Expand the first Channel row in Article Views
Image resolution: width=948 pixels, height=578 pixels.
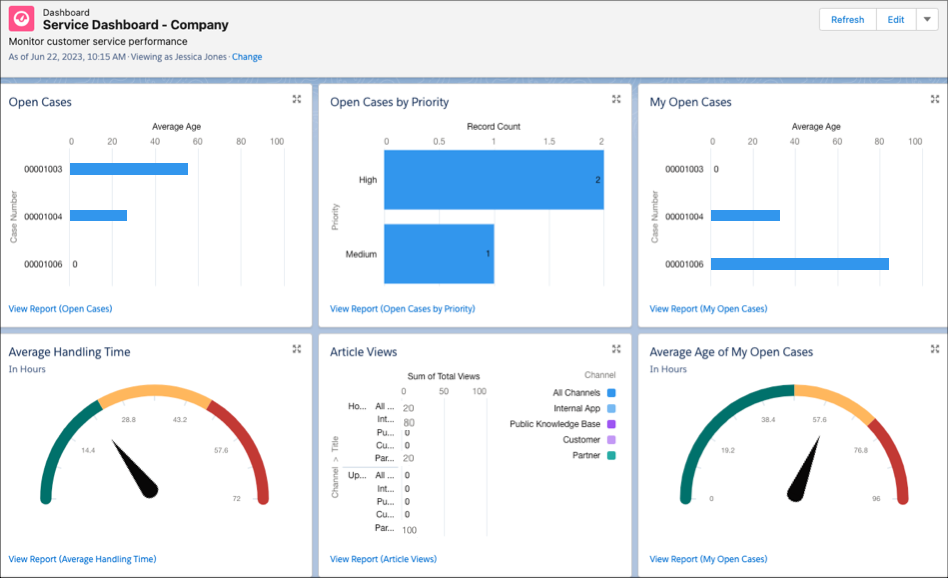click(x=357, y=405)
